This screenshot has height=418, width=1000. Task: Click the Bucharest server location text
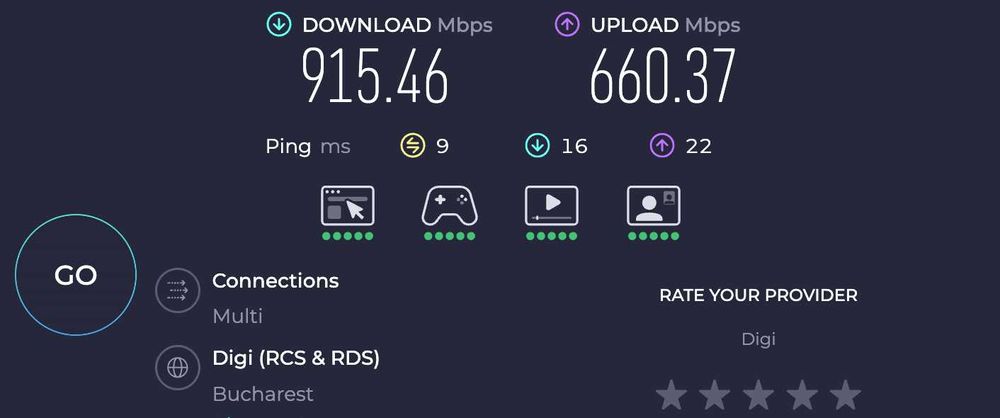[263, 394]
